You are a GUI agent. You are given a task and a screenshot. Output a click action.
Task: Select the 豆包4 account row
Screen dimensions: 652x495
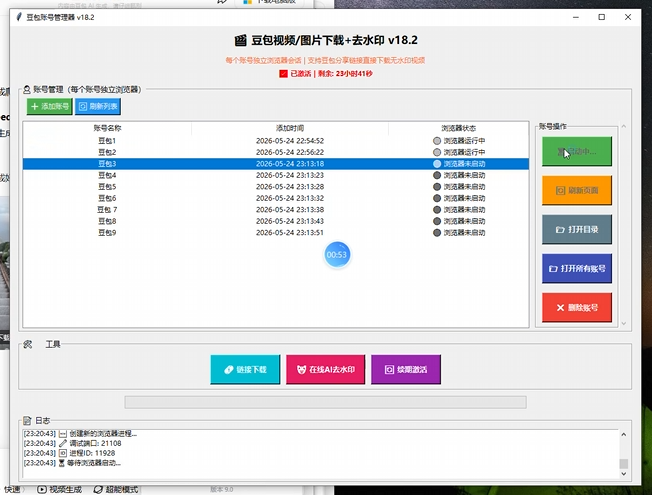[276, 175]
